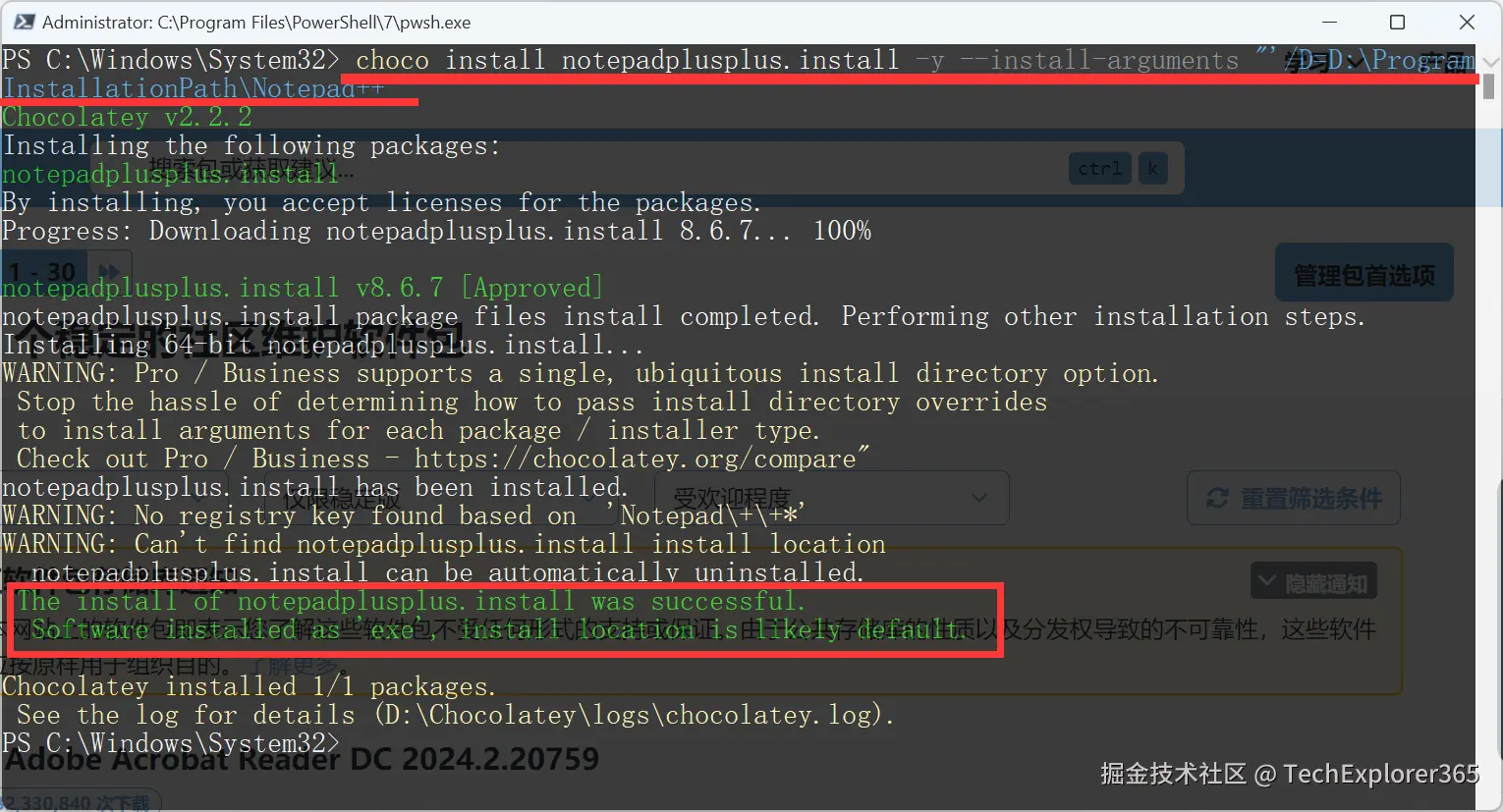This screenshot has height=812, width=1503.
Task: Click the 'package files install completed' line
Action: click(684, 316)
